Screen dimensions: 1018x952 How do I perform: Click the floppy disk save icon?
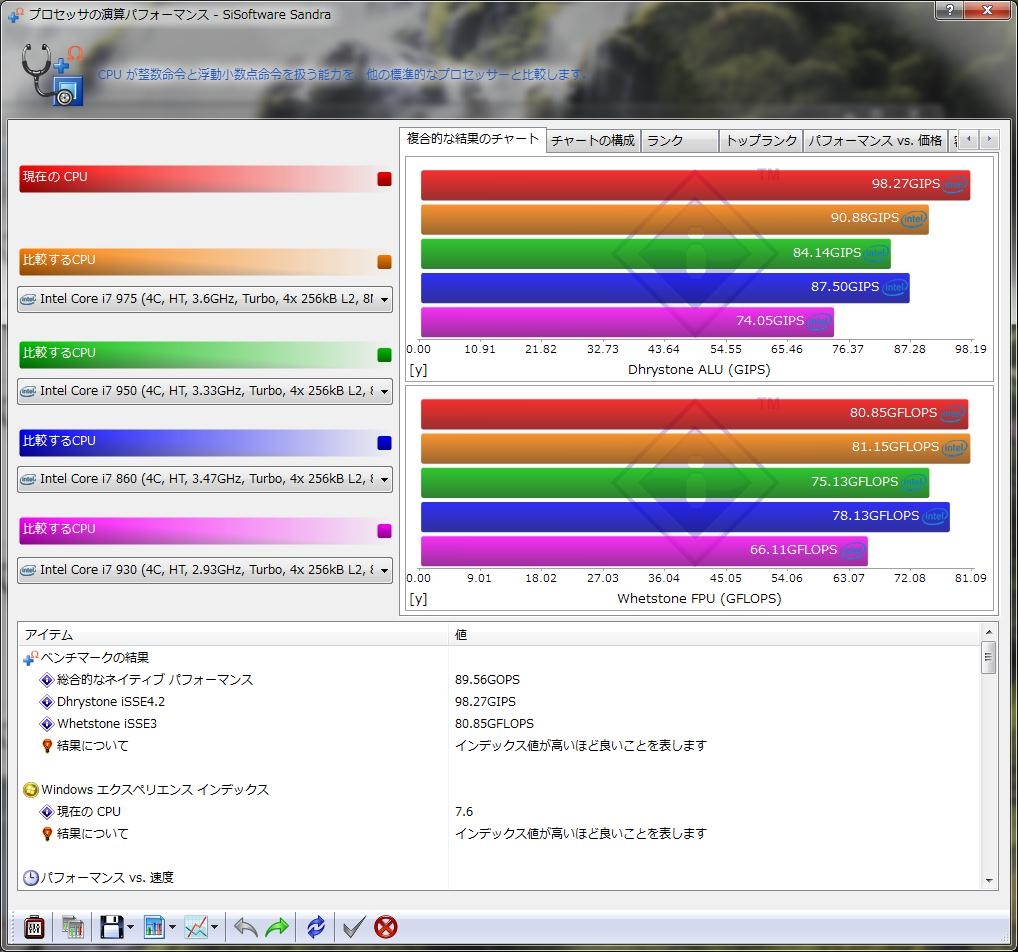[x=112, y=927]
